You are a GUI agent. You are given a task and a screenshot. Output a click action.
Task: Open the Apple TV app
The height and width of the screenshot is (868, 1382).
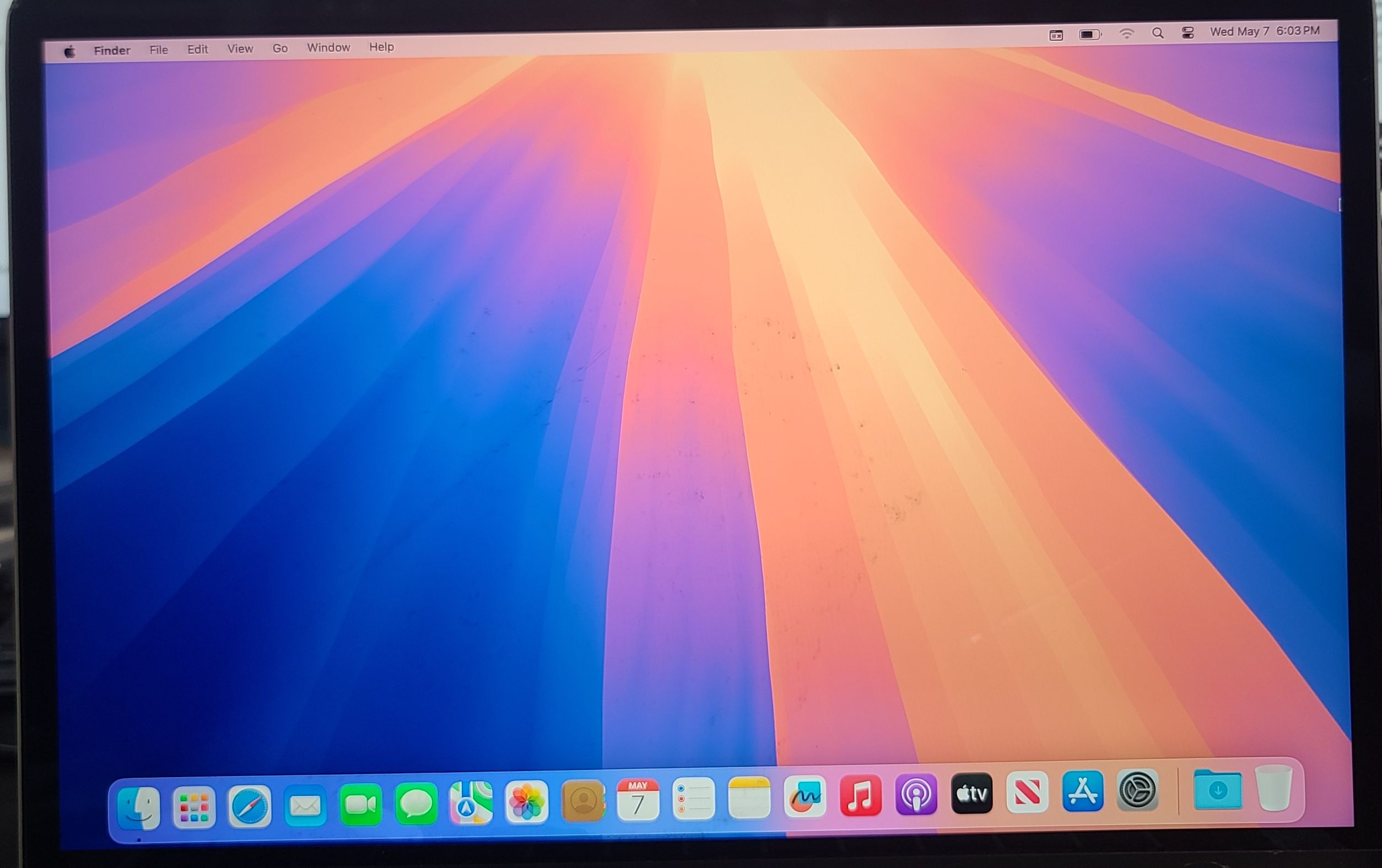[x=971, y=794]
